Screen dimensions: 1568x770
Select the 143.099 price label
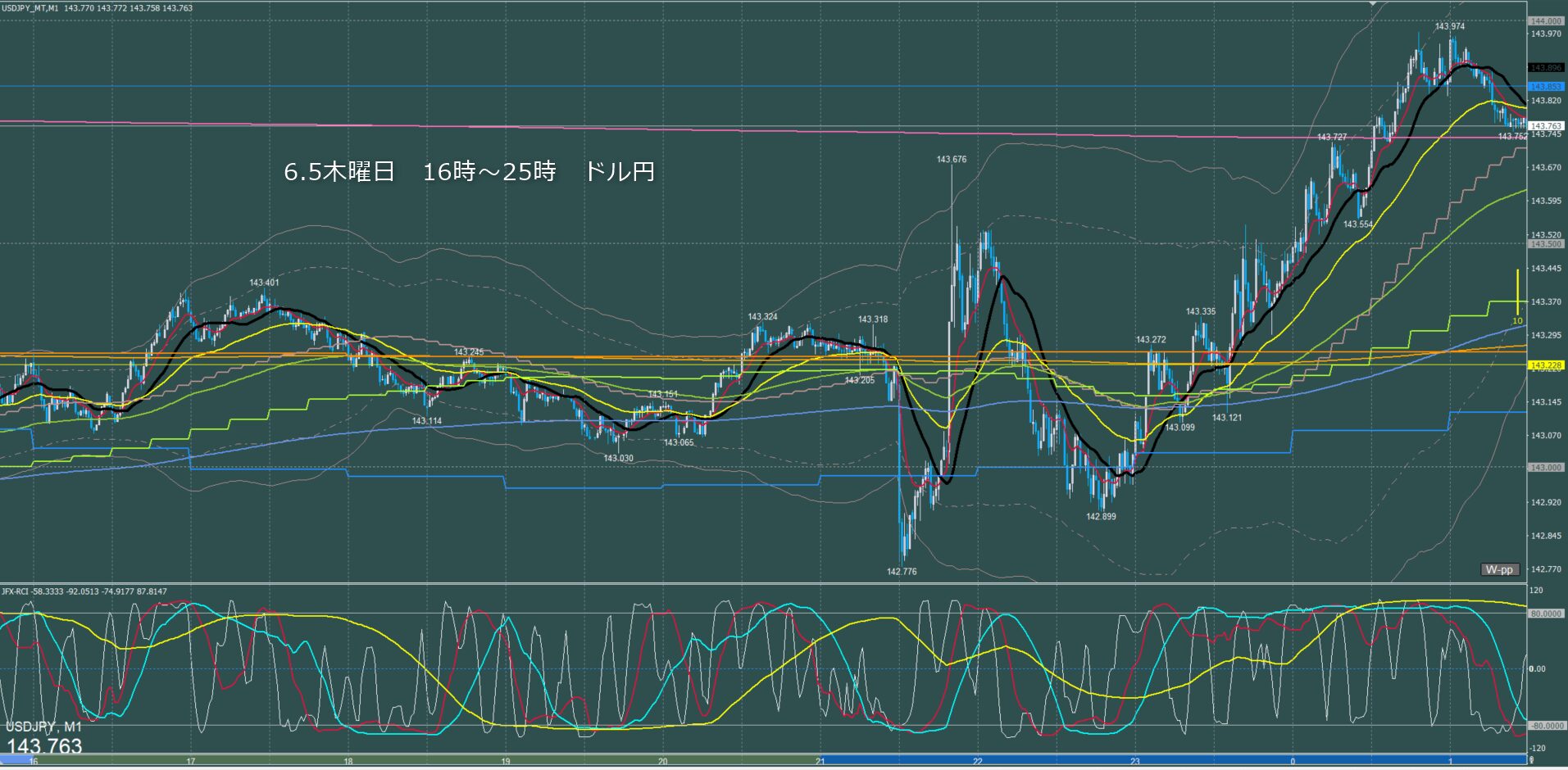coord(1180,428)
